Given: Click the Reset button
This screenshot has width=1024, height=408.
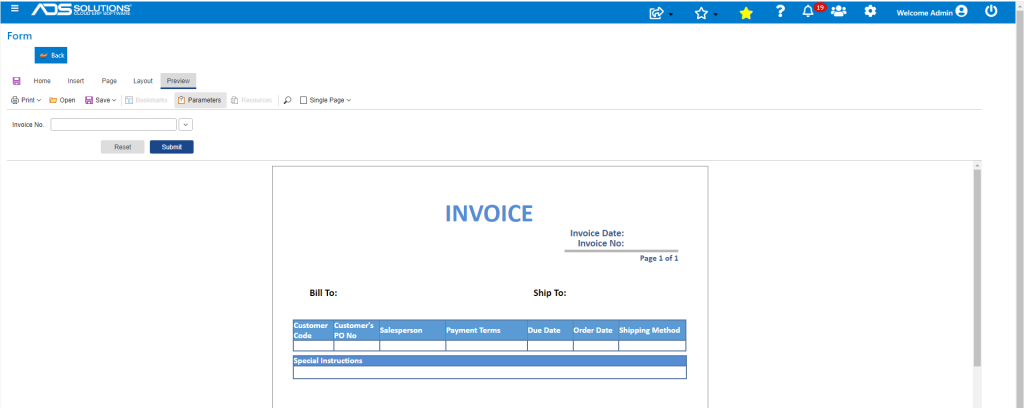Looking at the screenshot, I should 123,147.
